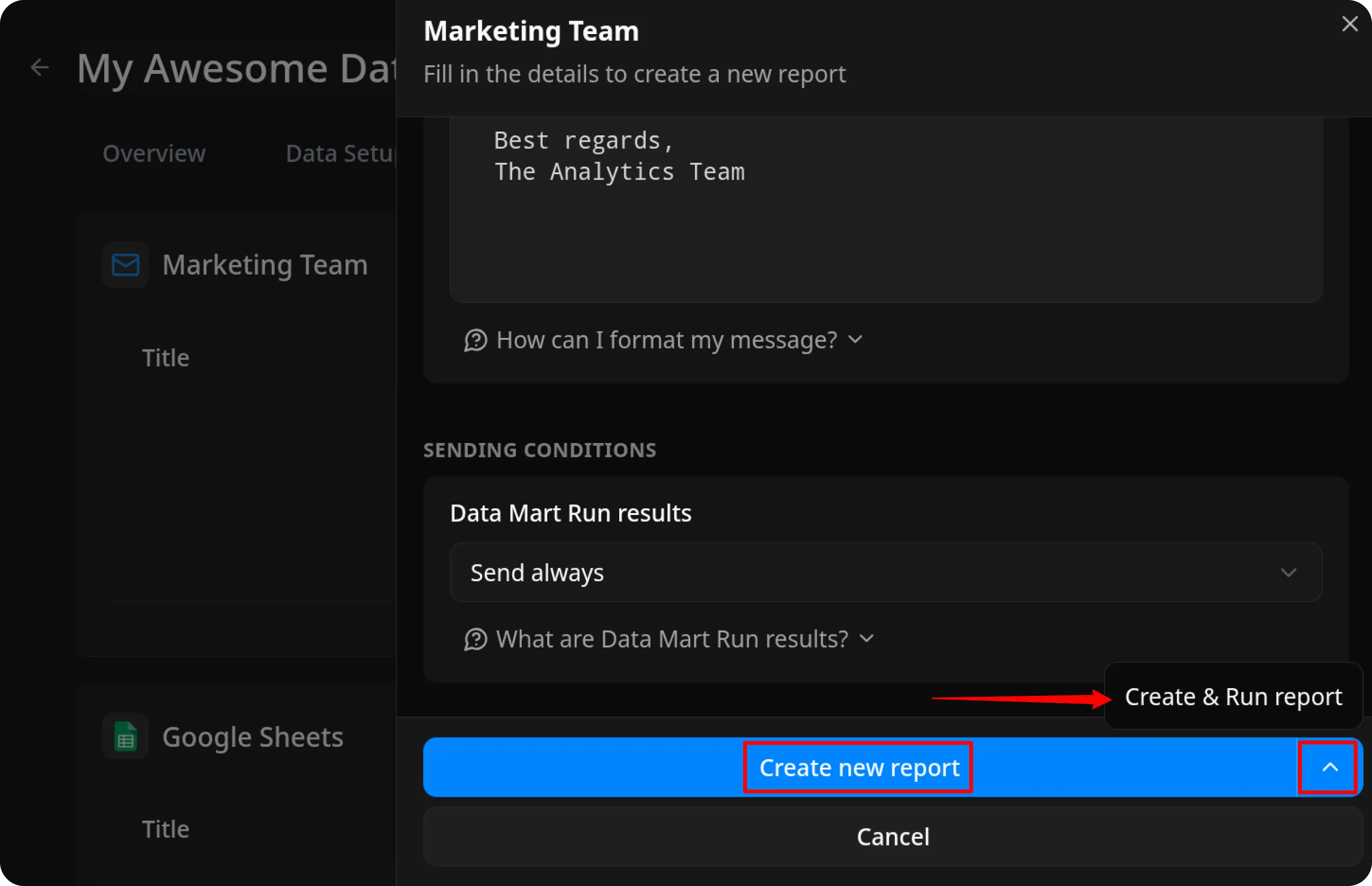Switch to the Overview tab

[x=154, y=153]
